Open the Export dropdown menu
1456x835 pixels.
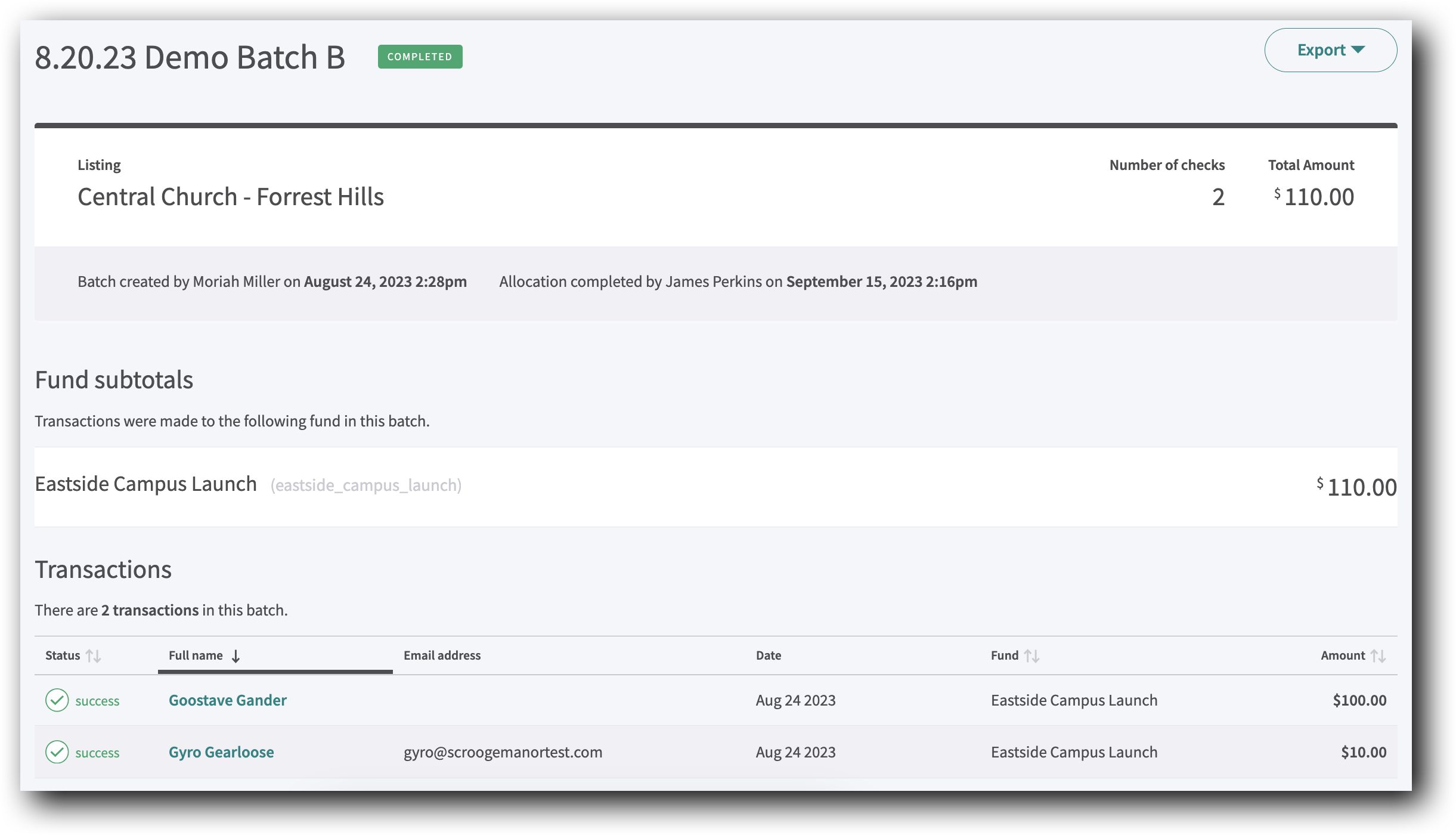1330,50
